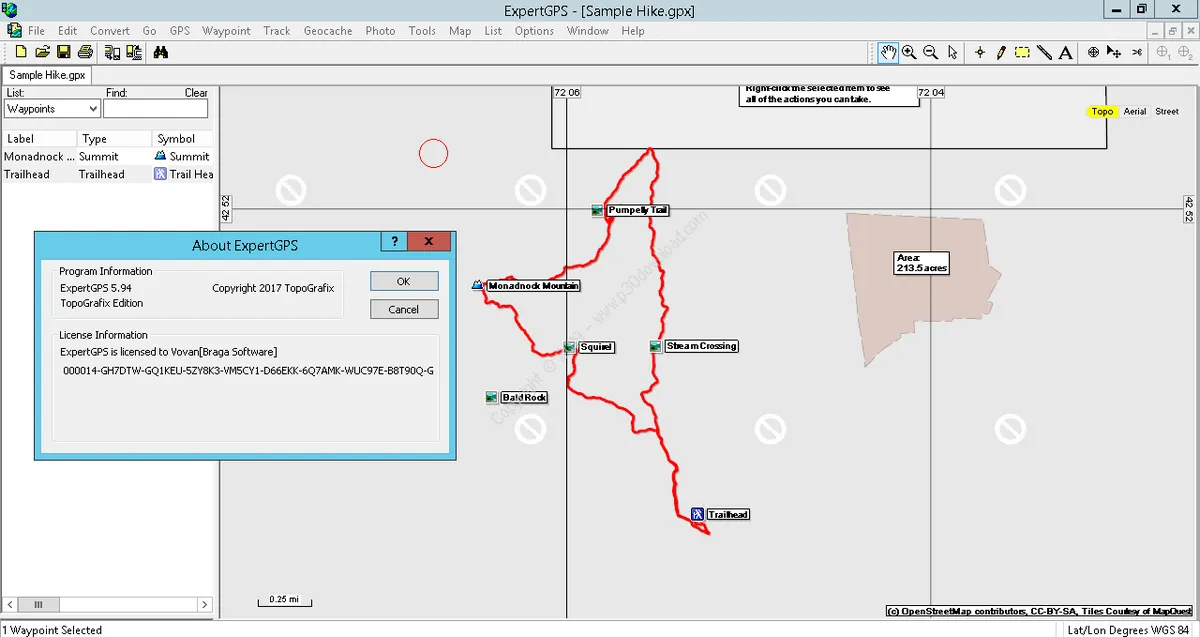Select the hand Pan tool
The image size is (1200, 637).
coord(888,52)
